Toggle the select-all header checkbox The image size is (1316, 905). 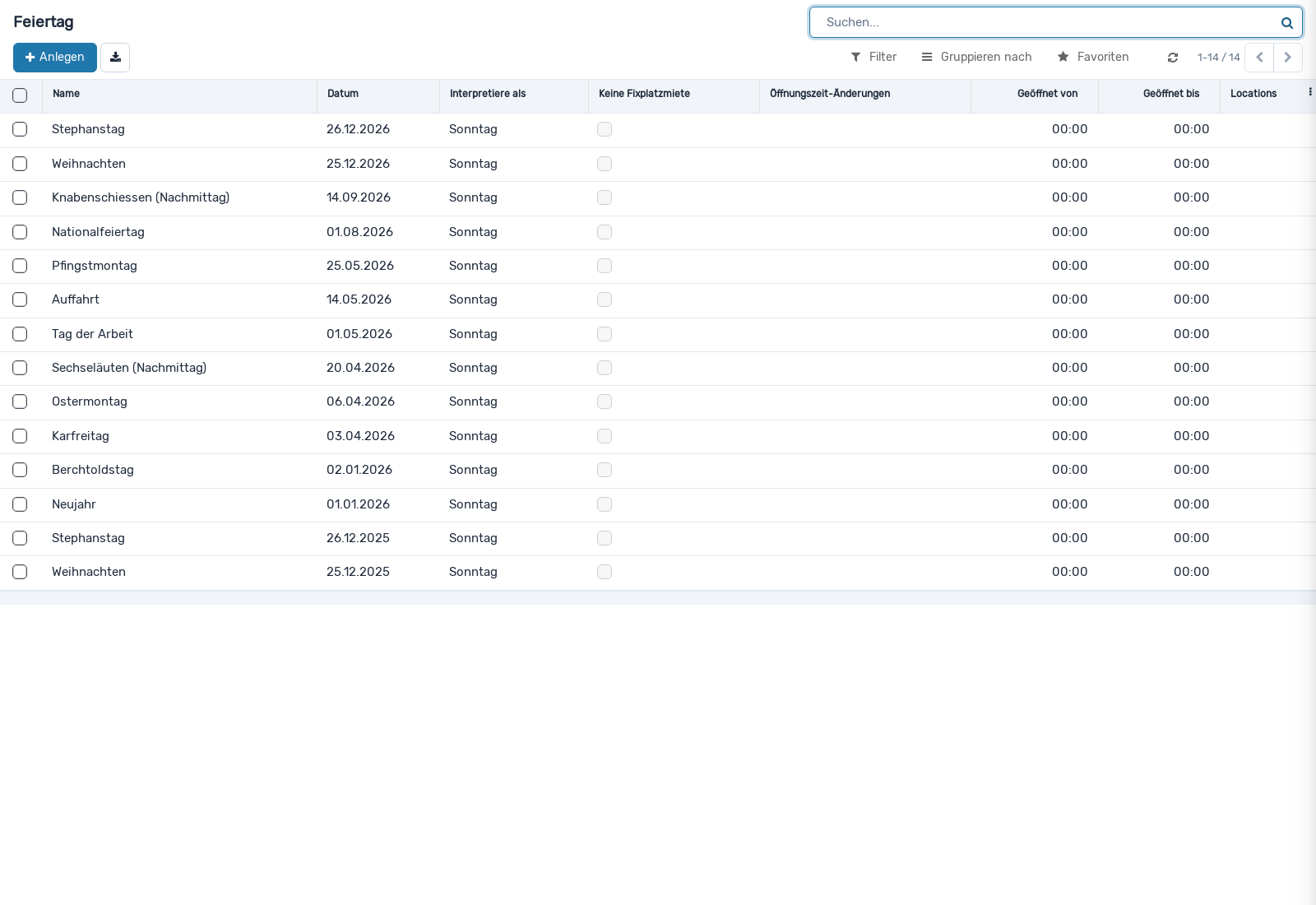pyautogui.click(x=20, y=95)
